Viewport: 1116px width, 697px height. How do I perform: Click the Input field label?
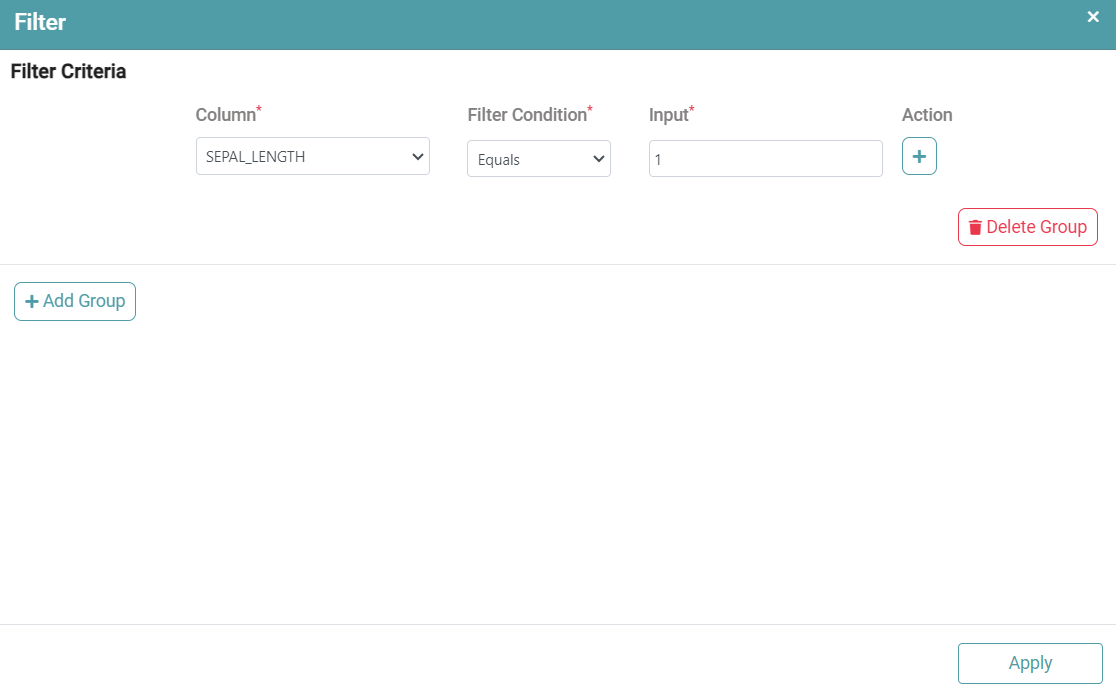pos(668,115)
